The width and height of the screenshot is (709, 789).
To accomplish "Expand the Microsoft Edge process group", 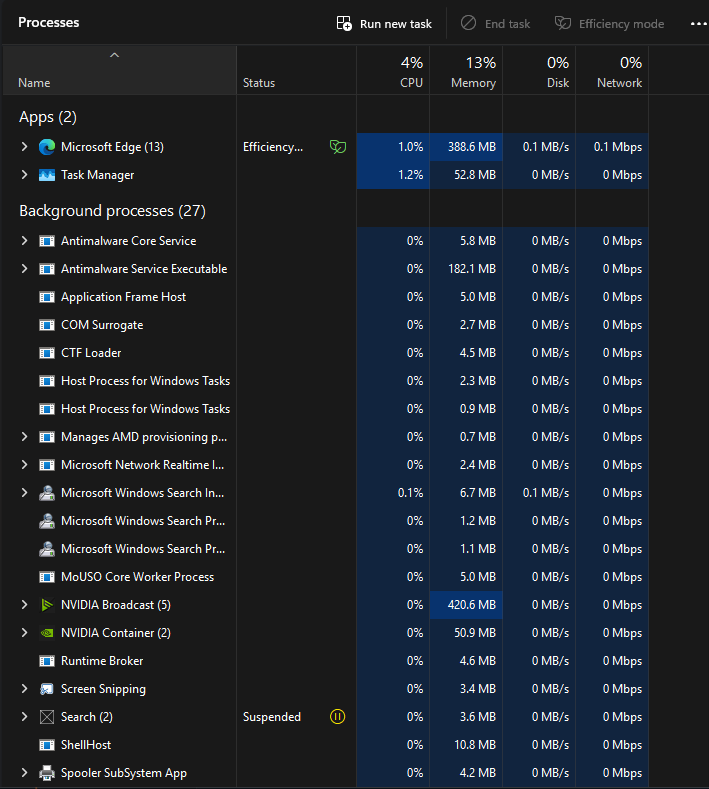I will 25,147.
